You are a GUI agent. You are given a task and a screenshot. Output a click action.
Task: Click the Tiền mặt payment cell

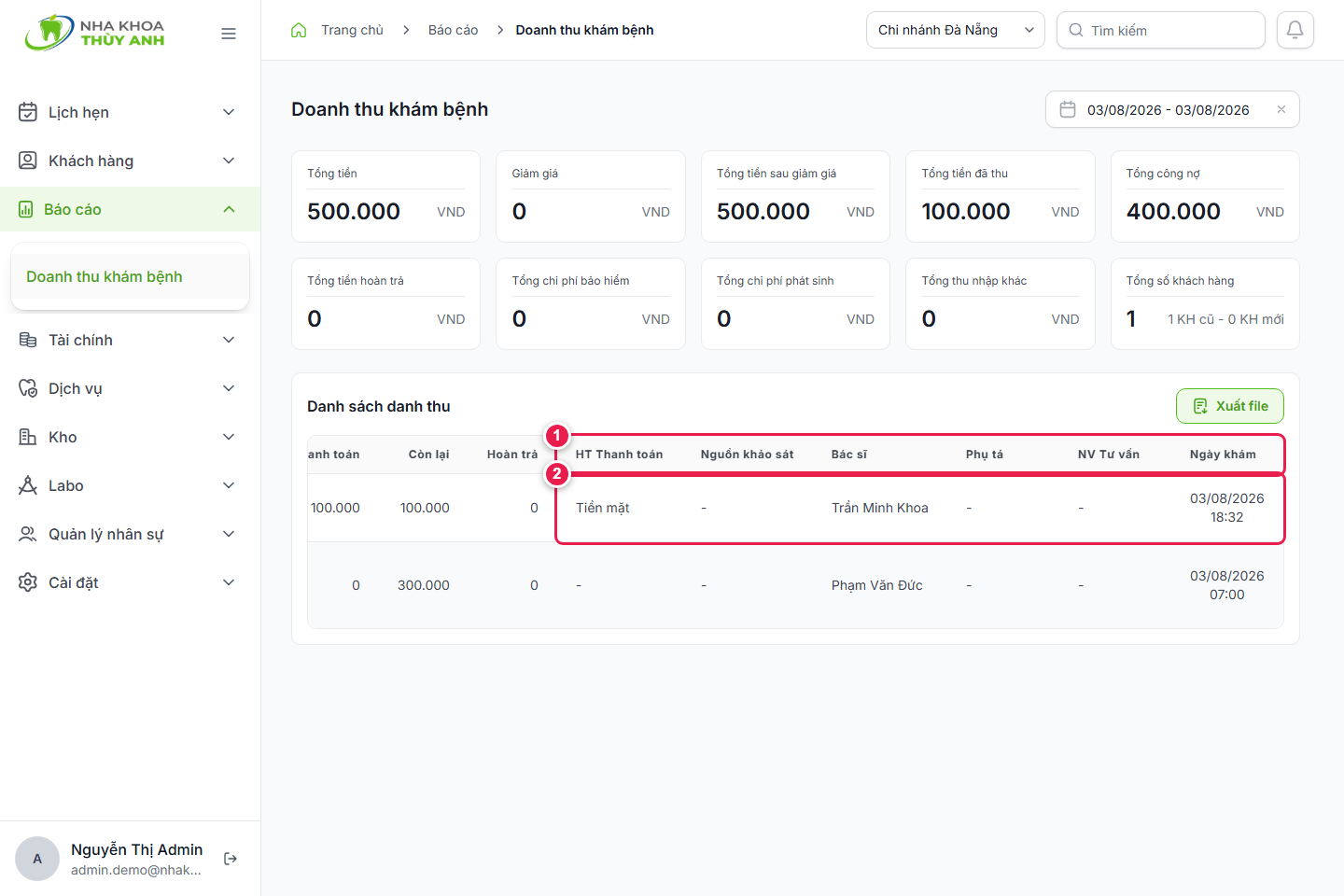pyautogui.click(x=603, y=508)
